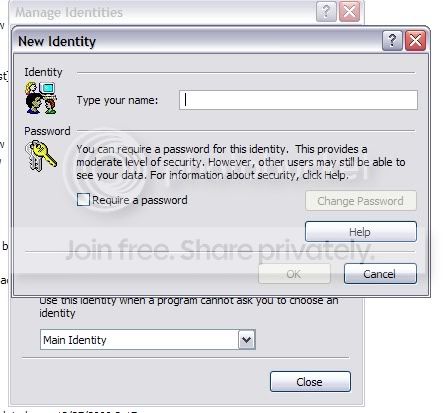This screenshot has width=447, height=413.
Task: Click the 'Require a password' label text
Action: [x=140, y=200]
